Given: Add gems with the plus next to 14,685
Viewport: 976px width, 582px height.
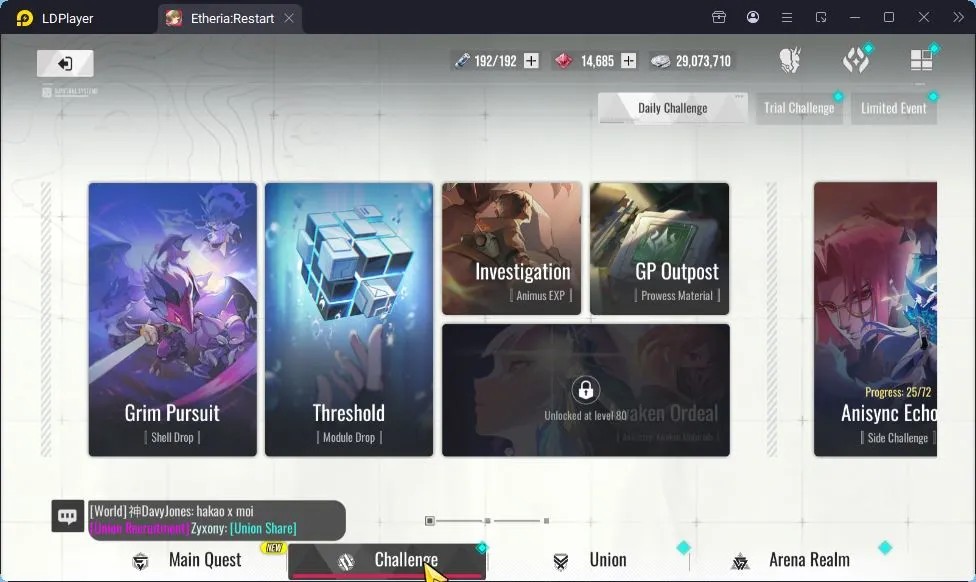Looking at the screenshot, I should click(629, 60).
